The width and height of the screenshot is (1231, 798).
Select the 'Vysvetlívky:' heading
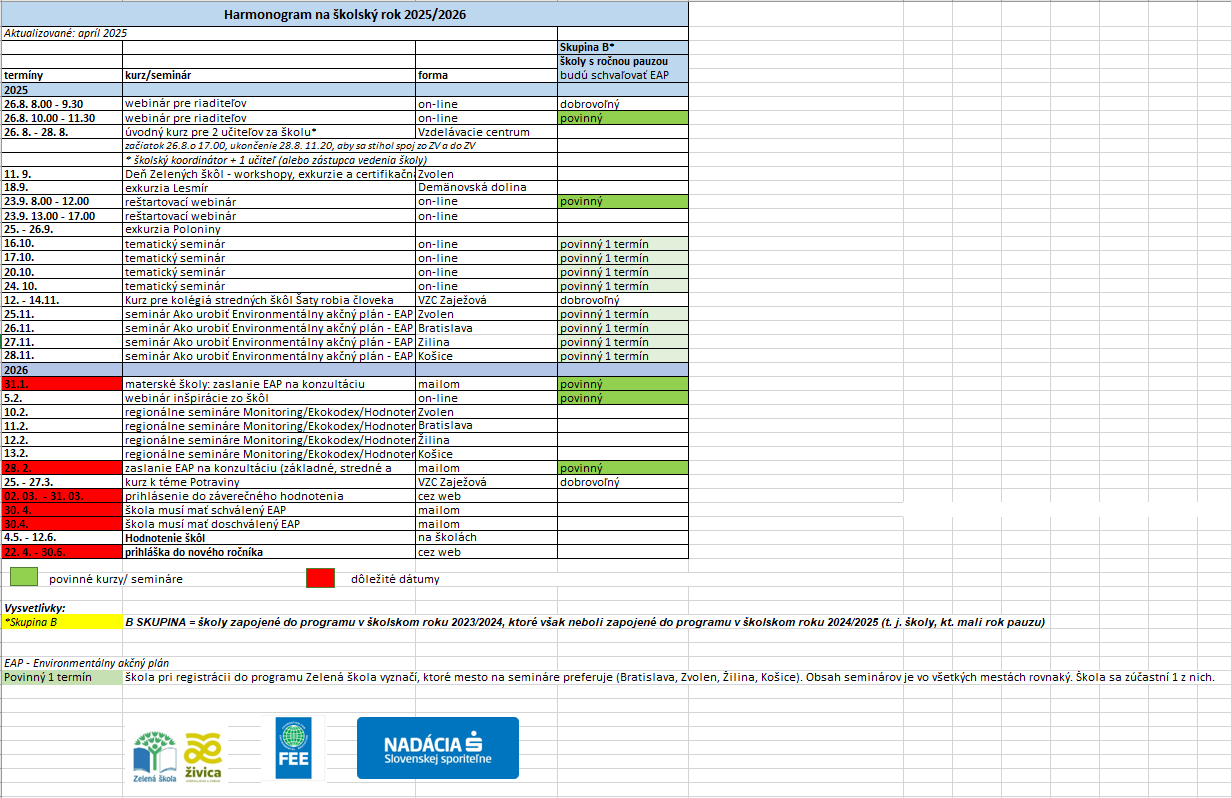pos(35,608)
